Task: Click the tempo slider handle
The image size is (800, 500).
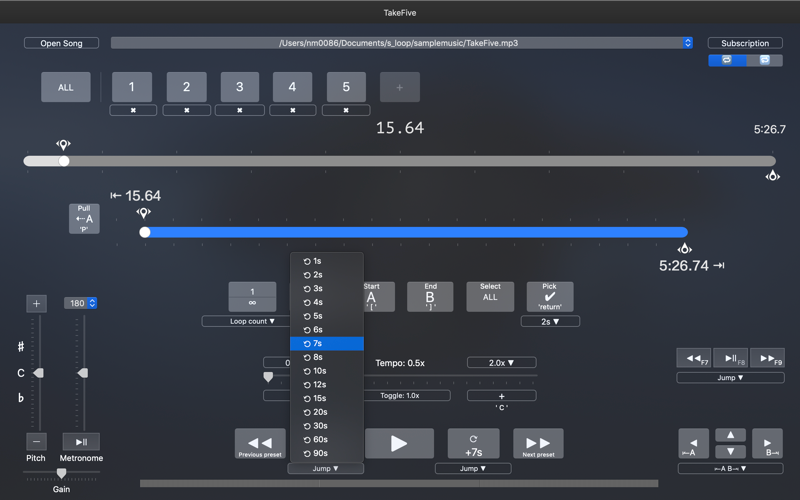Action: [x=268, y=377]
